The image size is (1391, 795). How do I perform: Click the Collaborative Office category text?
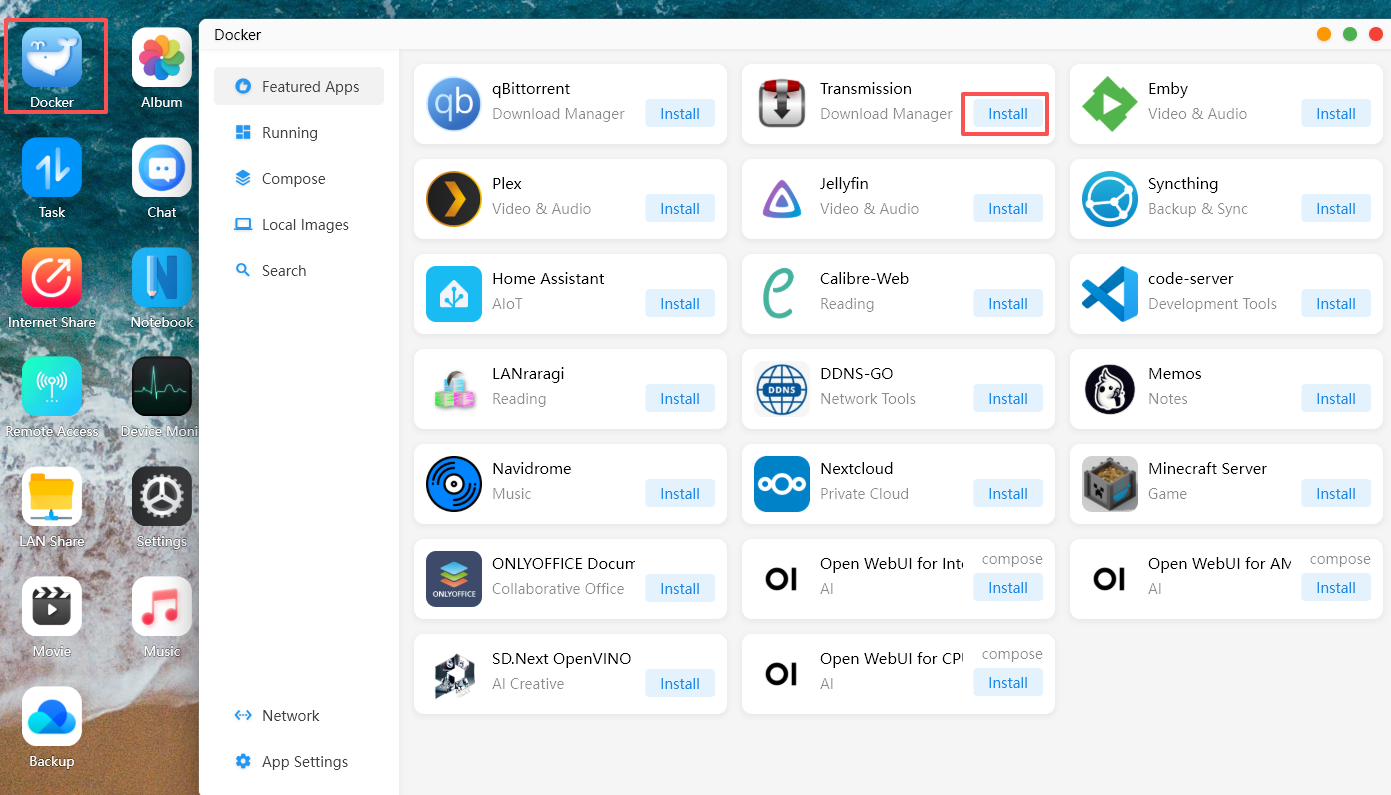558,589
